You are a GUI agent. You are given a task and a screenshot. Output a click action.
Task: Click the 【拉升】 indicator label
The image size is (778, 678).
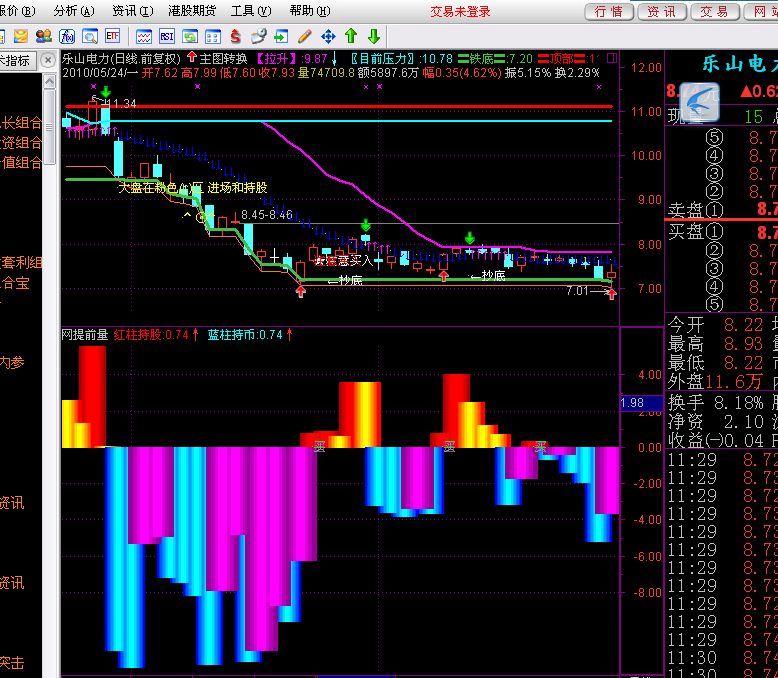[276, 59]
